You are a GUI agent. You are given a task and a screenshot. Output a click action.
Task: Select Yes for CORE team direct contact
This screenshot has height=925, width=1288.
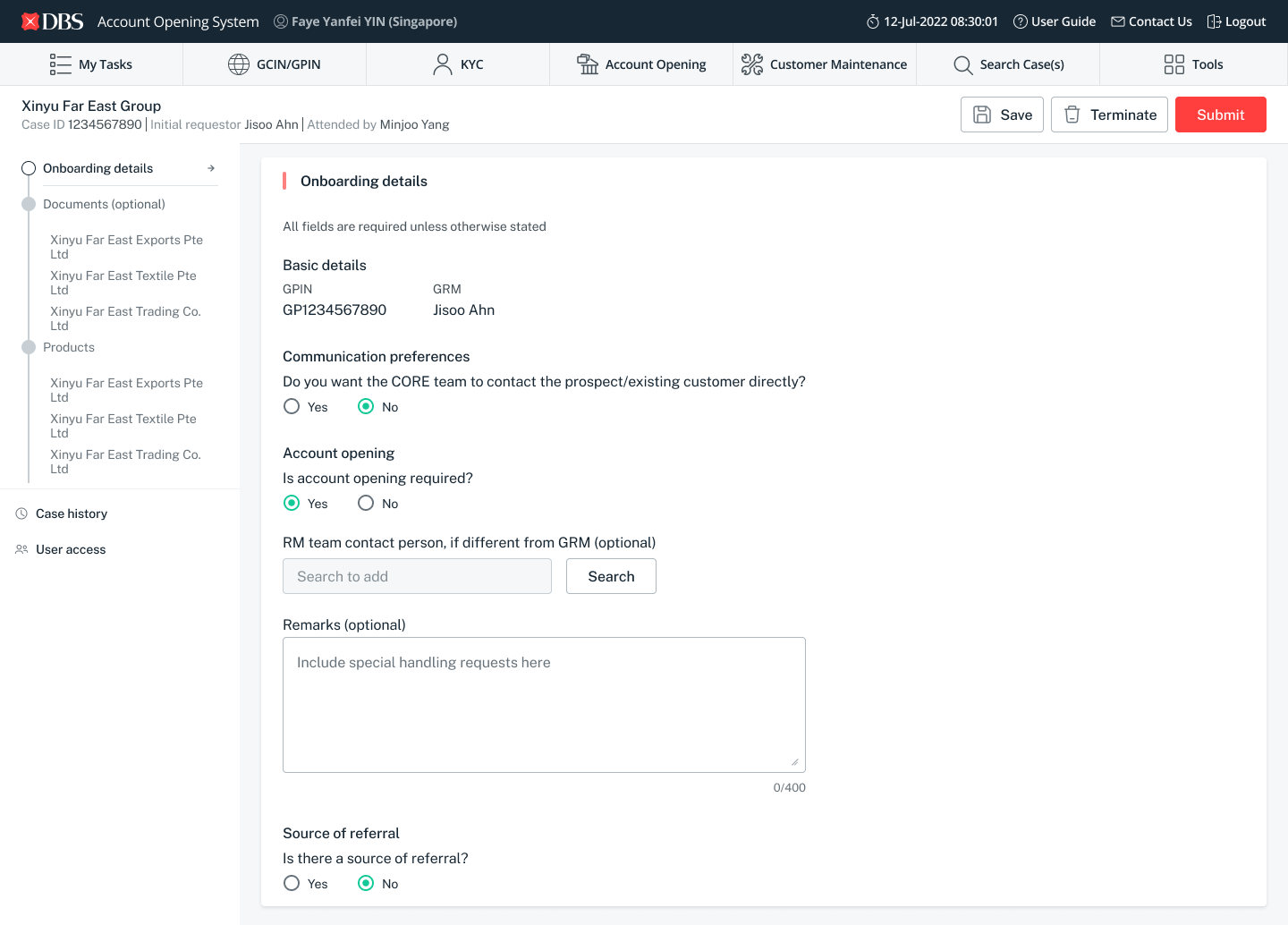pos(292,406)
